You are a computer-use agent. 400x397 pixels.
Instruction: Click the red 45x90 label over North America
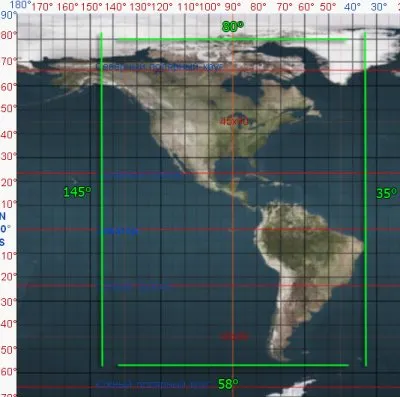click(x=234, y=121)
